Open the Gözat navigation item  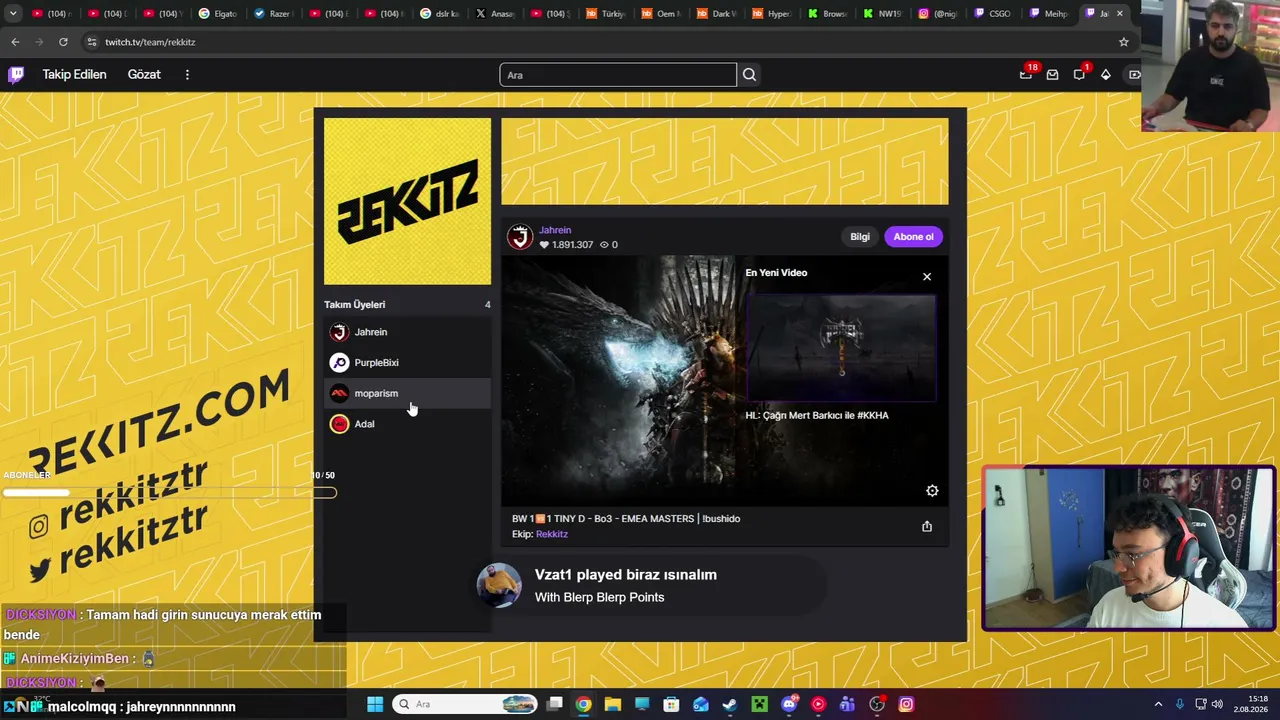click(144, 74)
